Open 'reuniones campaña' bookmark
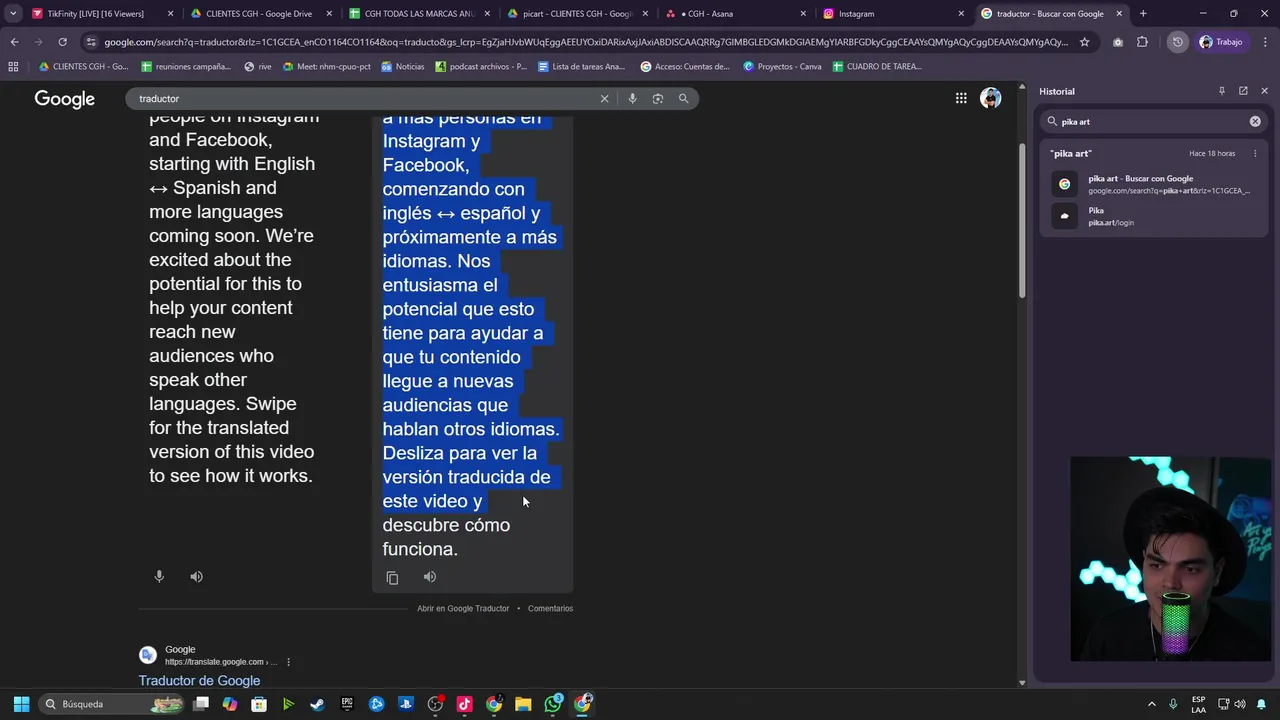Image resolution: width=1280 pixels, height=720 pixels. (x=186, y=67)
